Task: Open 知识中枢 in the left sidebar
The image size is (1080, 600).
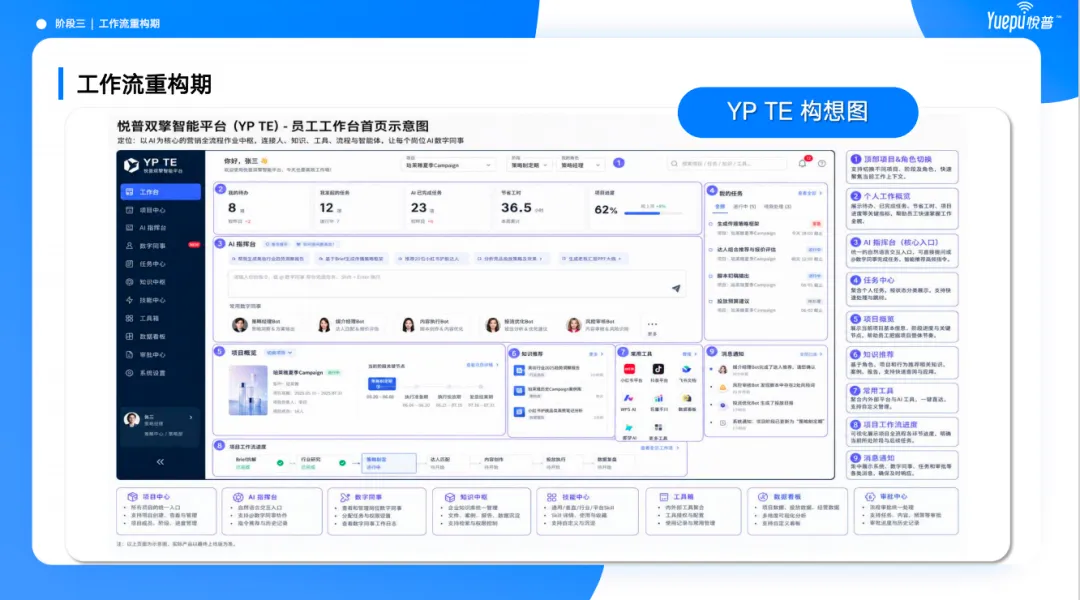Action: pos(160,282)
